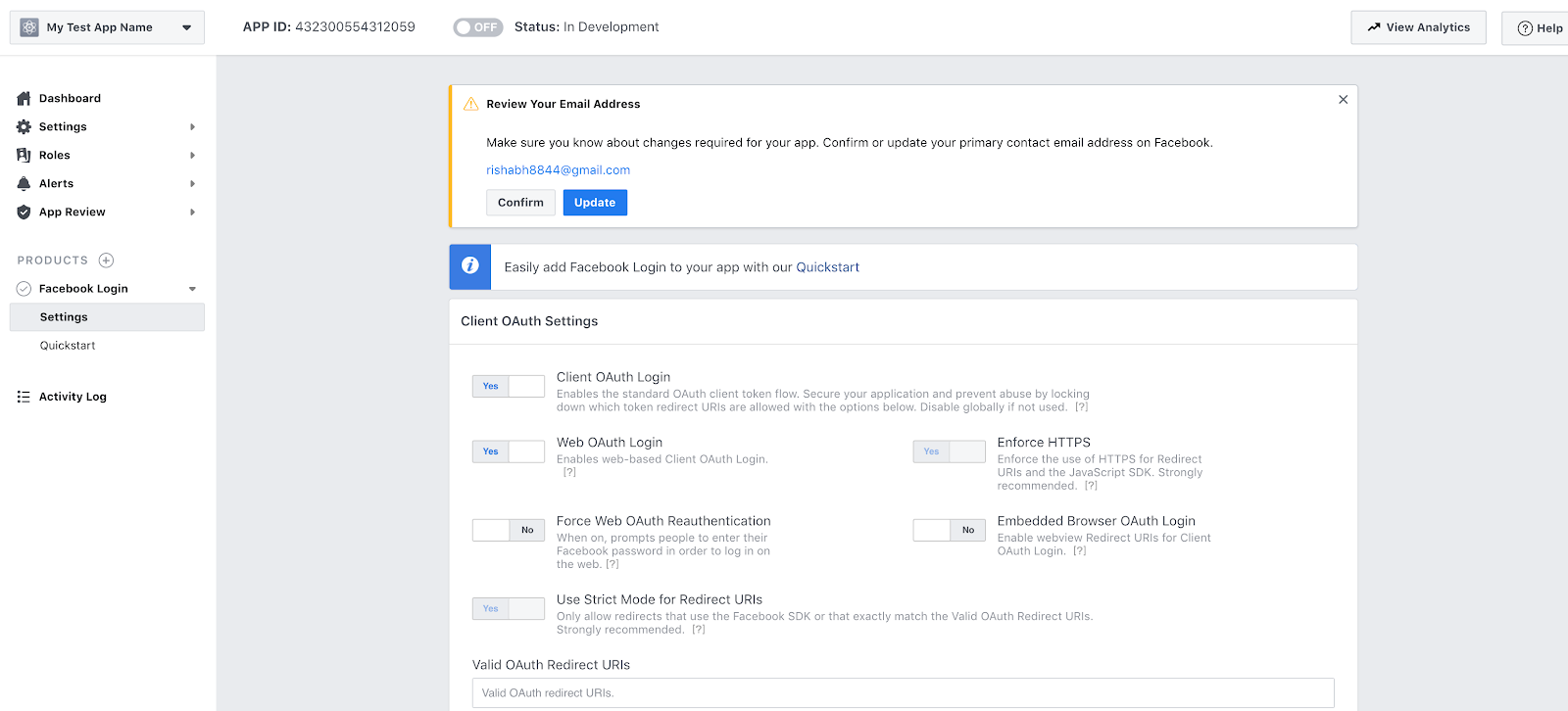This screenshot has height=711, width=1568.
Task: Click the Help button
Action: [1537, 28]
